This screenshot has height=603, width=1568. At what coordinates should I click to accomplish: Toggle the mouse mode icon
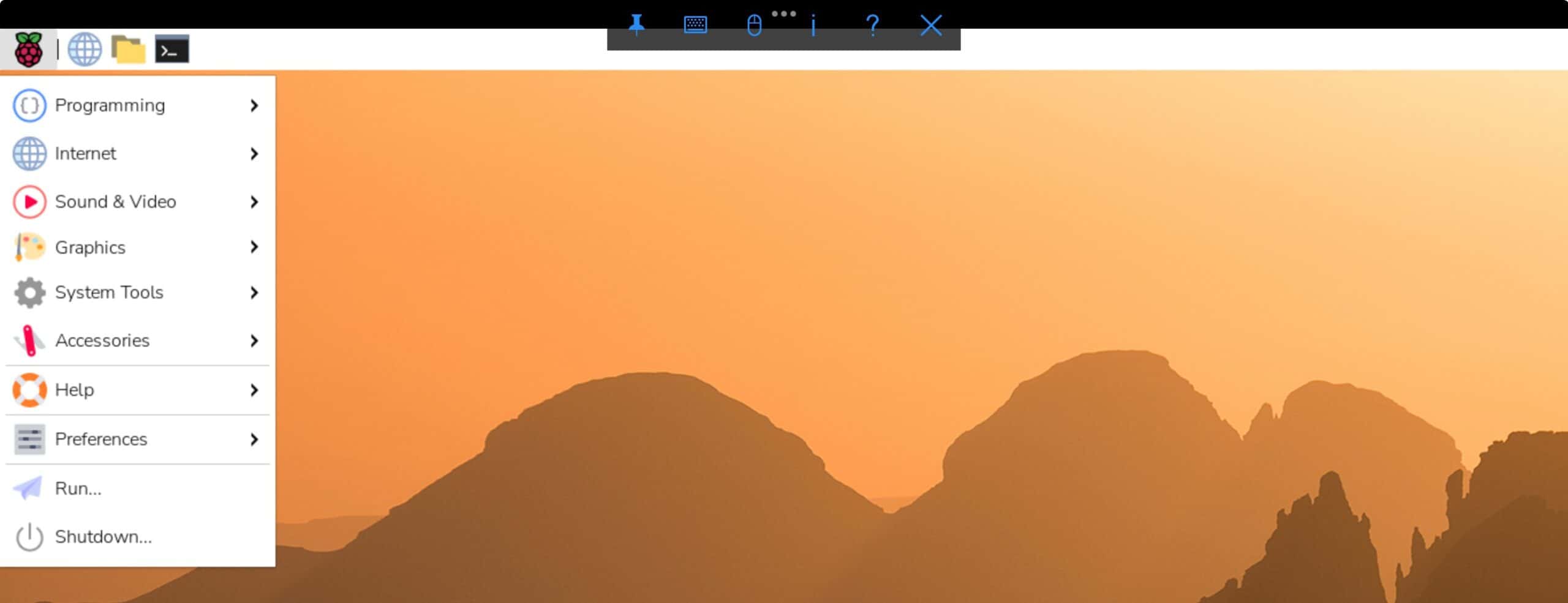pyautogui.click(x=754, y=25)
